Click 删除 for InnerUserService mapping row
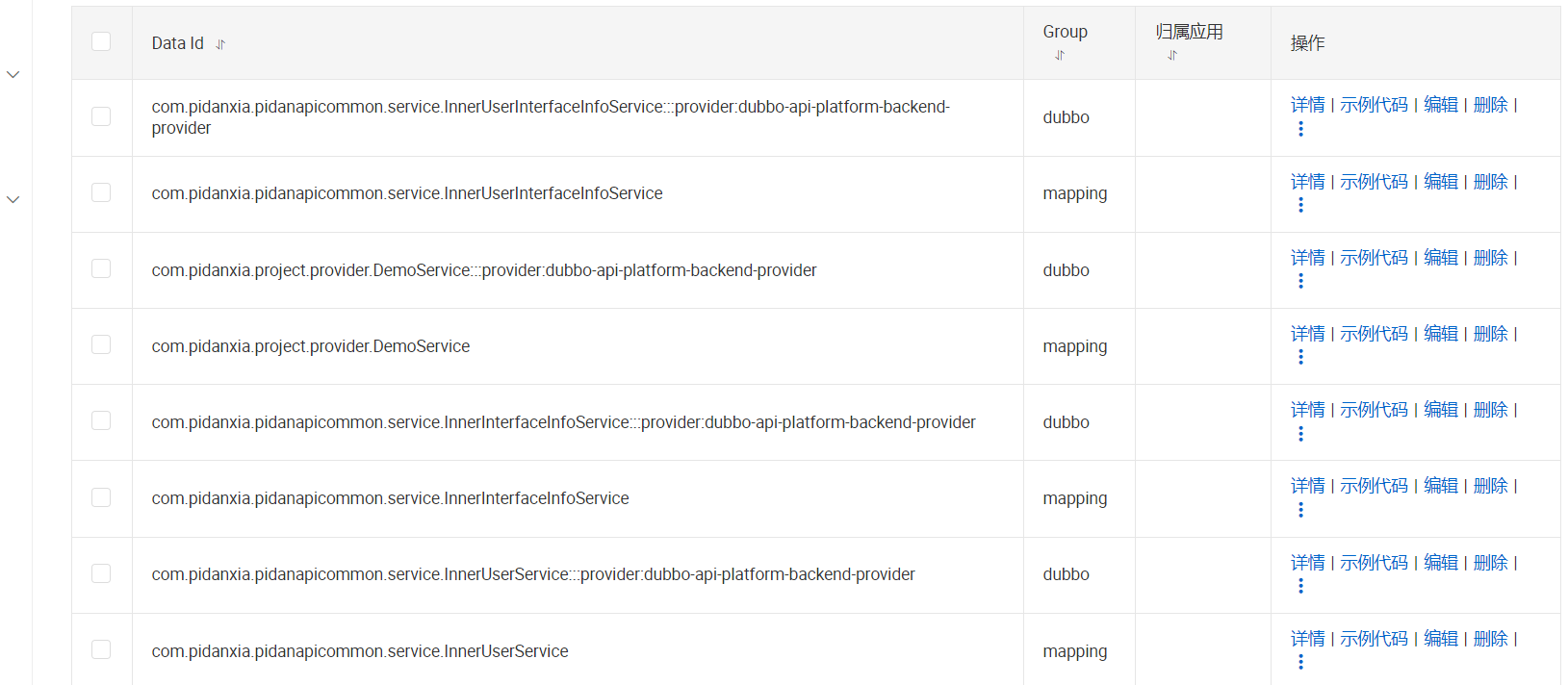1568x685 pixels. tap(1490, 639)
